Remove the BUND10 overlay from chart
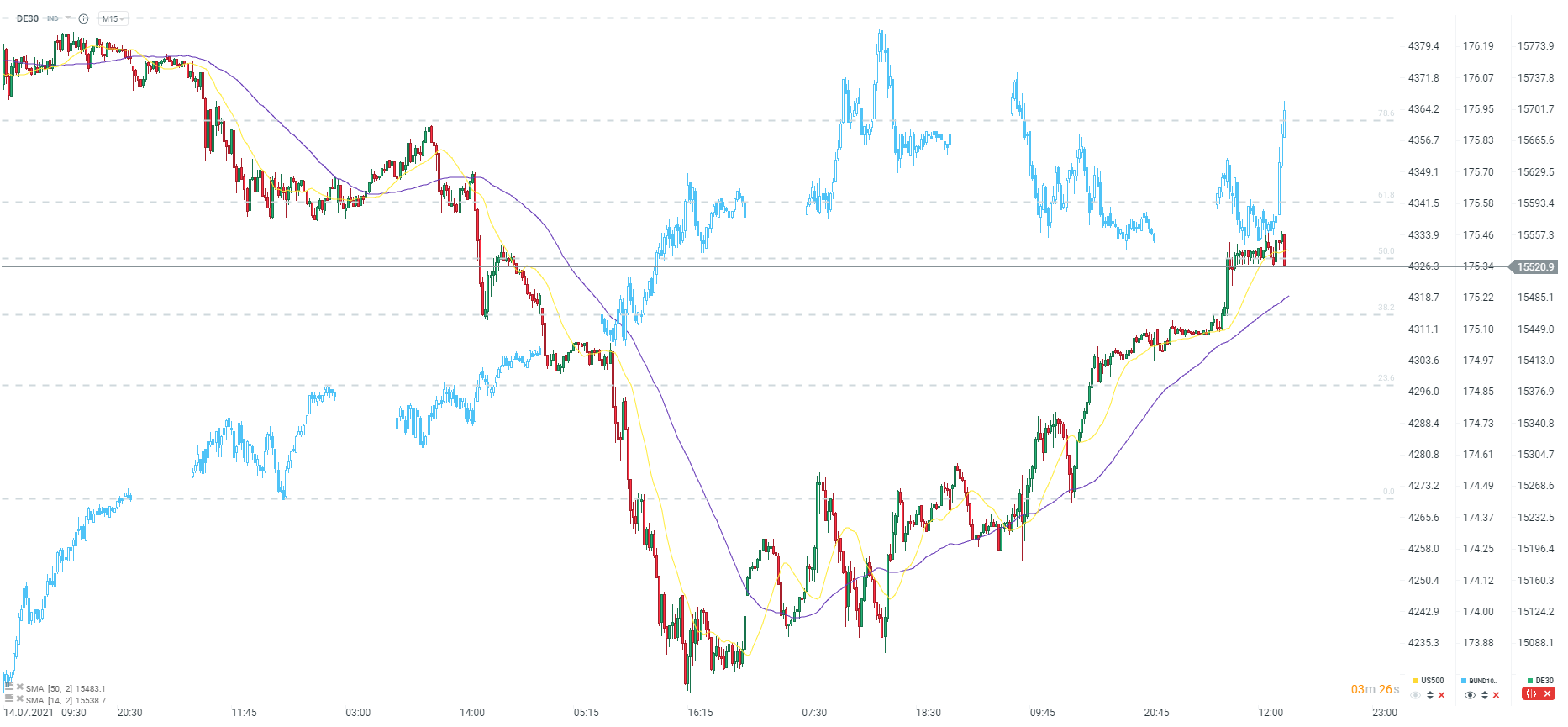Viewport: 1568px width, 727px height. [1497, 695]
